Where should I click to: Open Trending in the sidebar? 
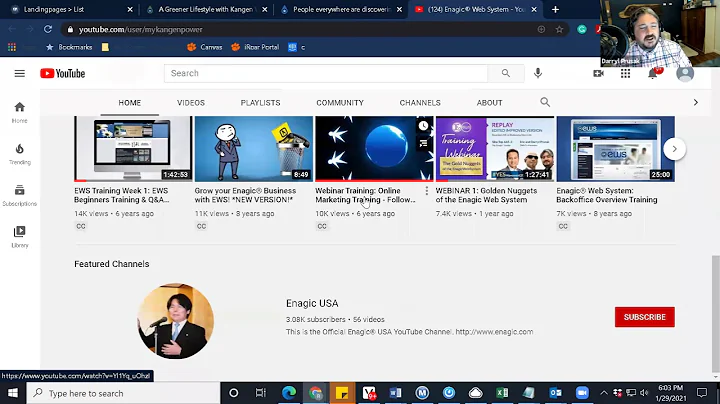coord(19,154)
